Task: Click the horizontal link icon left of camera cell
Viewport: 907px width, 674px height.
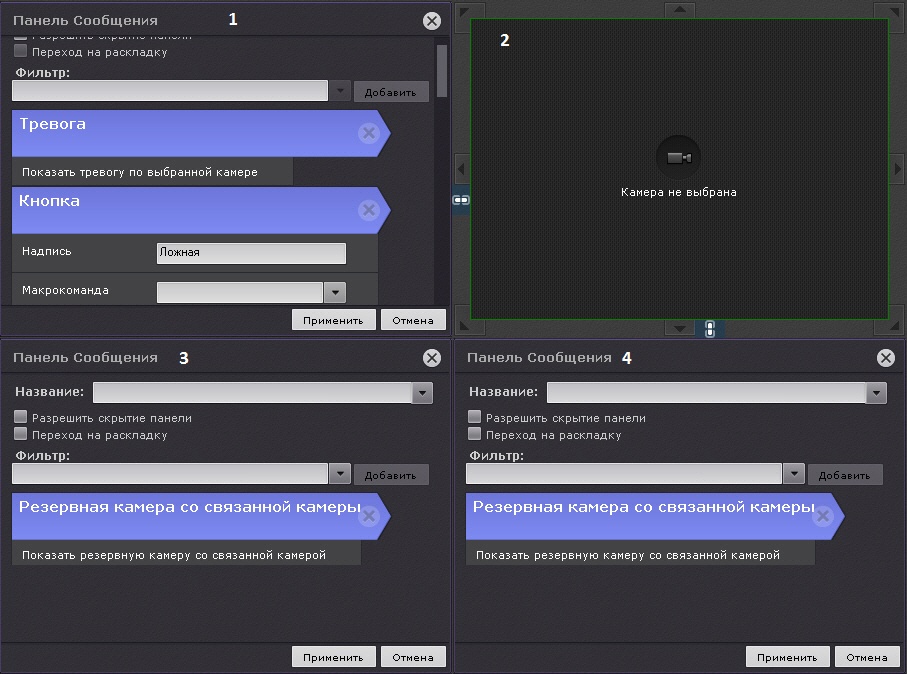Action: coord(461,200)
